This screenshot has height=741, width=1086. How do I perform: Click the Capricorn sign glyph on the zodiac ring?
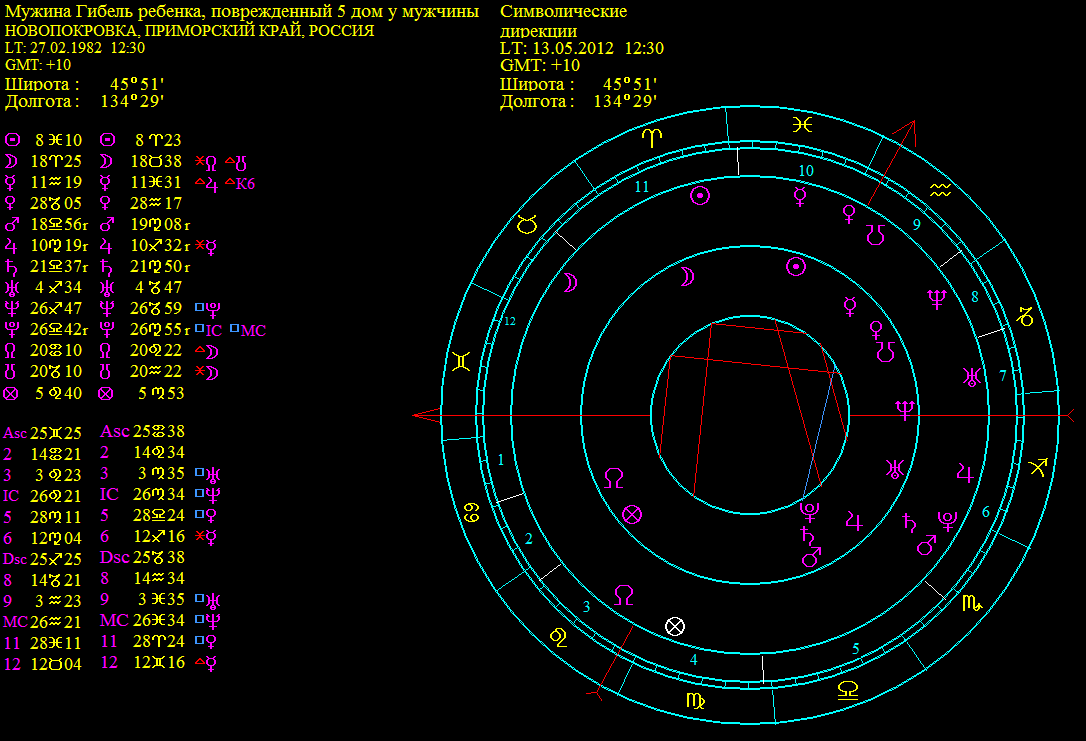1025,317
